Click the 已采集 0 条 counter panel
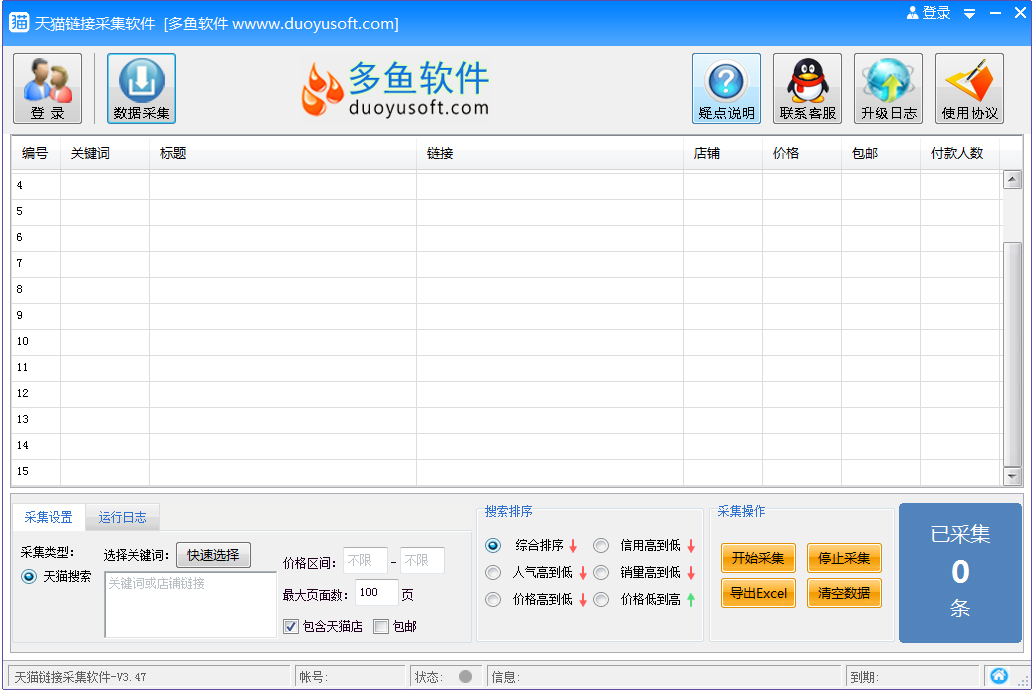The width and height of the screenshot is (1035, 690). (x=960, y=572)
